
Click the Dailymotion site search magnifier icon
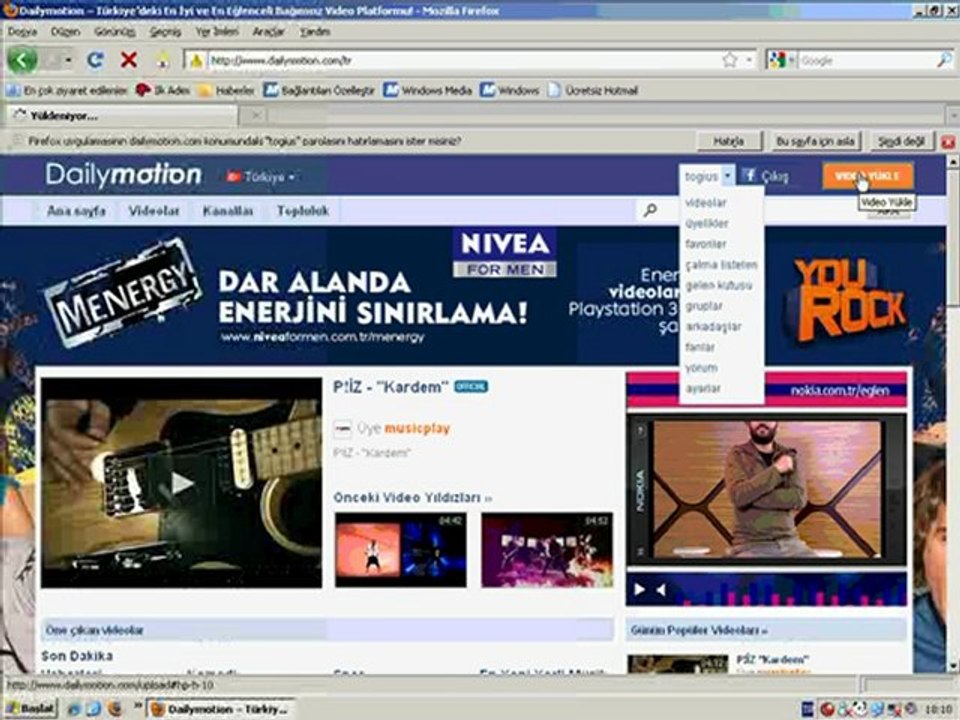[650, 211]
